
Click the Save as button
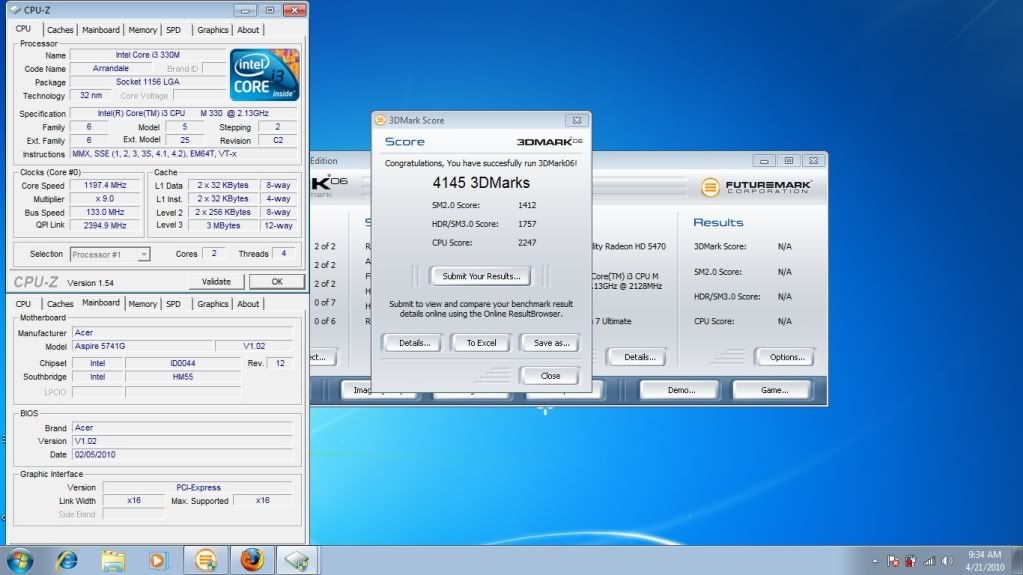tap(551, 343)
